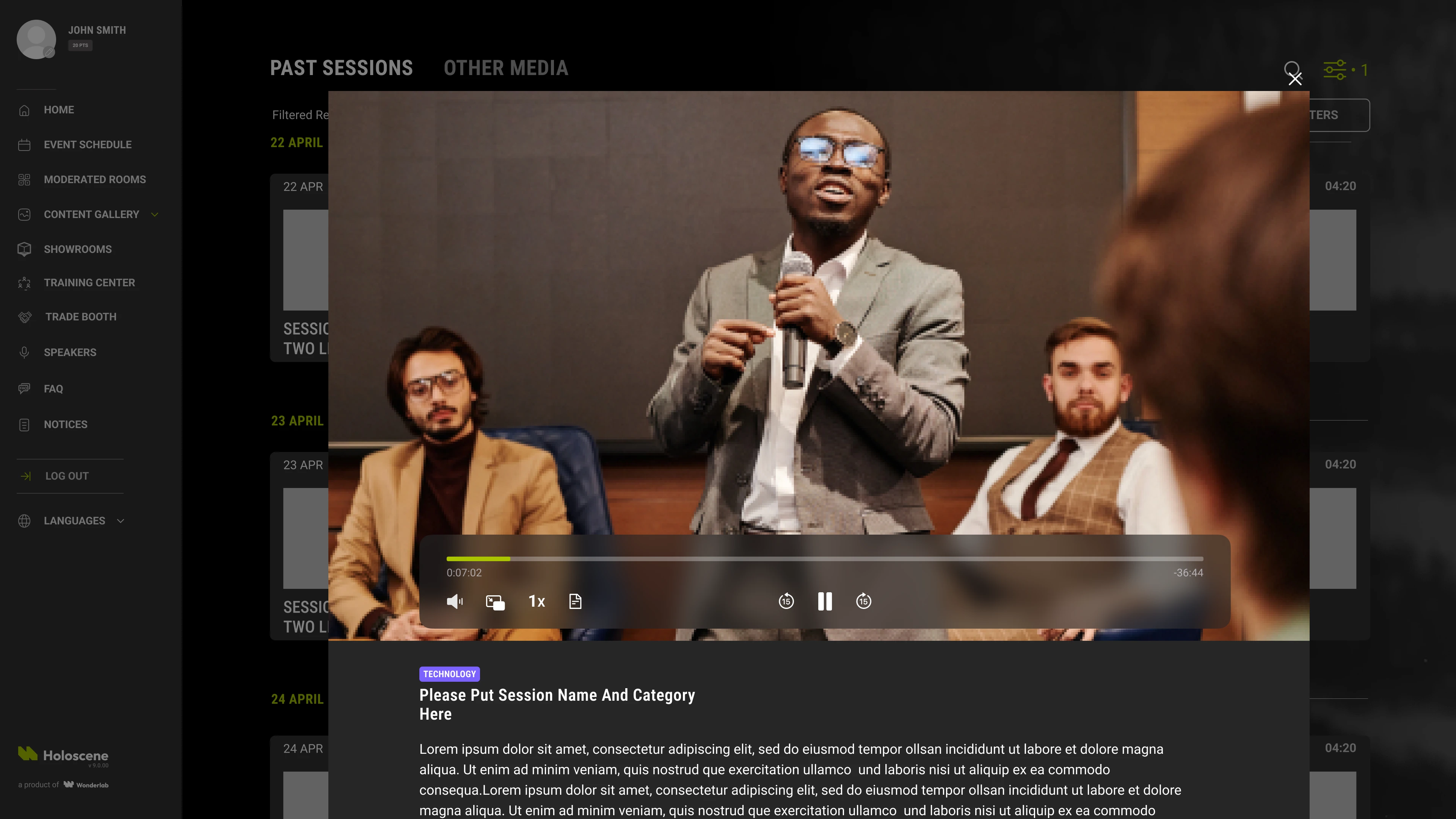Seek on the video progress bar
This screenshot has width=1456, height=819.
[825, 559]
